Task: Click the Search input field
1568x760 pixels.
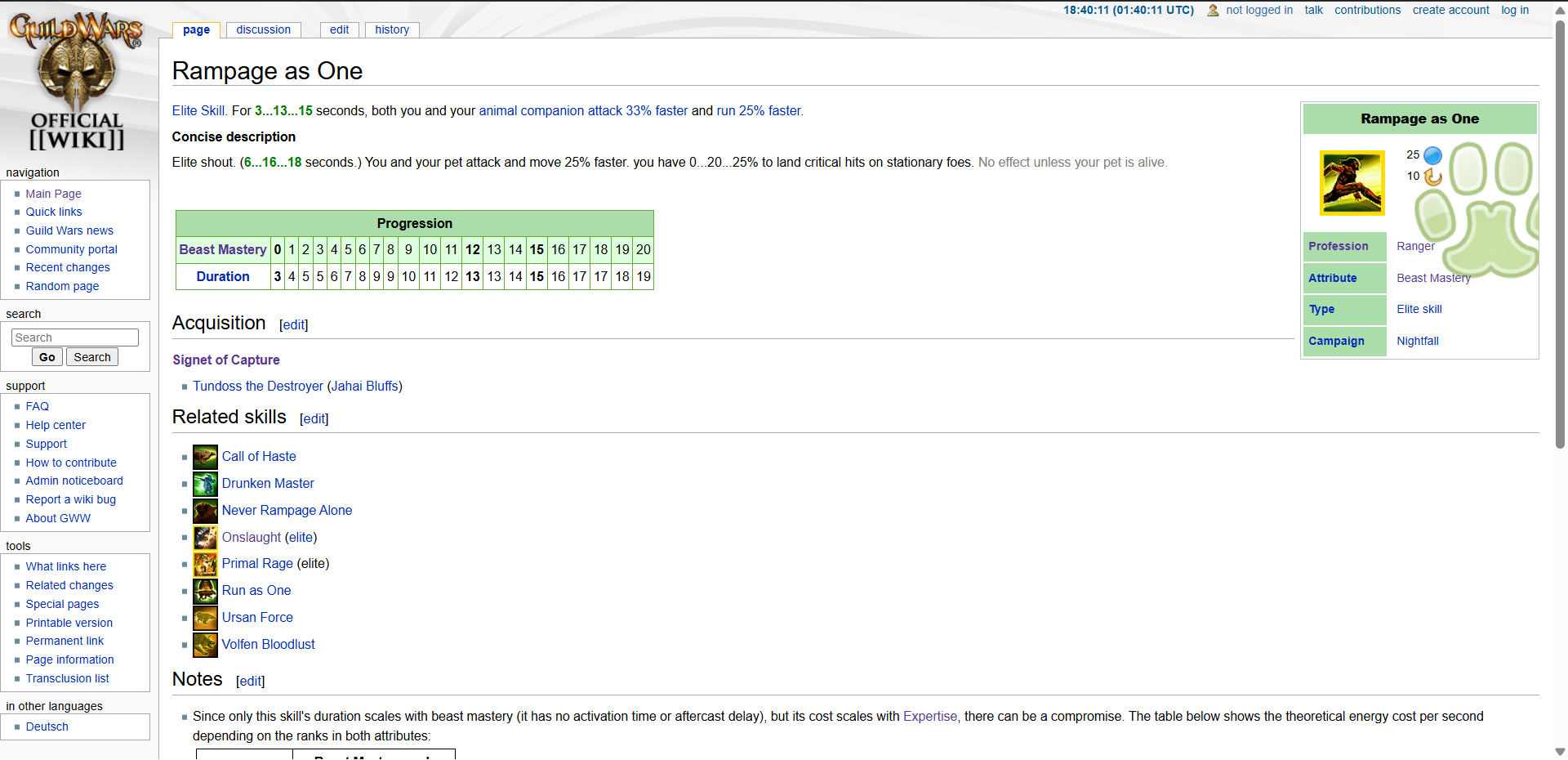Action: point(75,338)
